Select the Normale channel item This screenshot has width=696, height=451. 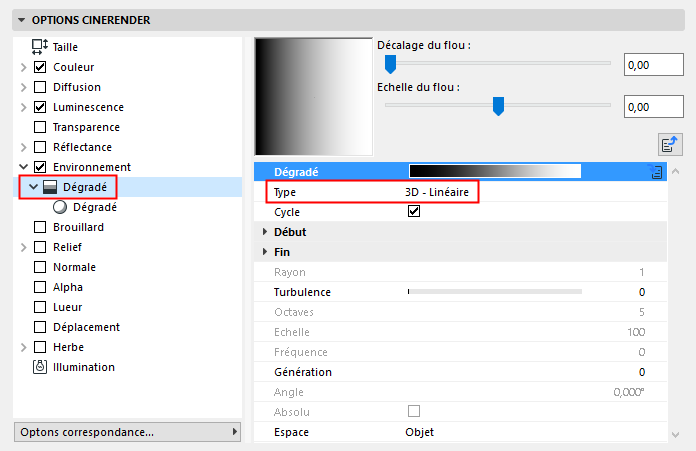pyautogui.click(x=74, y=267)
